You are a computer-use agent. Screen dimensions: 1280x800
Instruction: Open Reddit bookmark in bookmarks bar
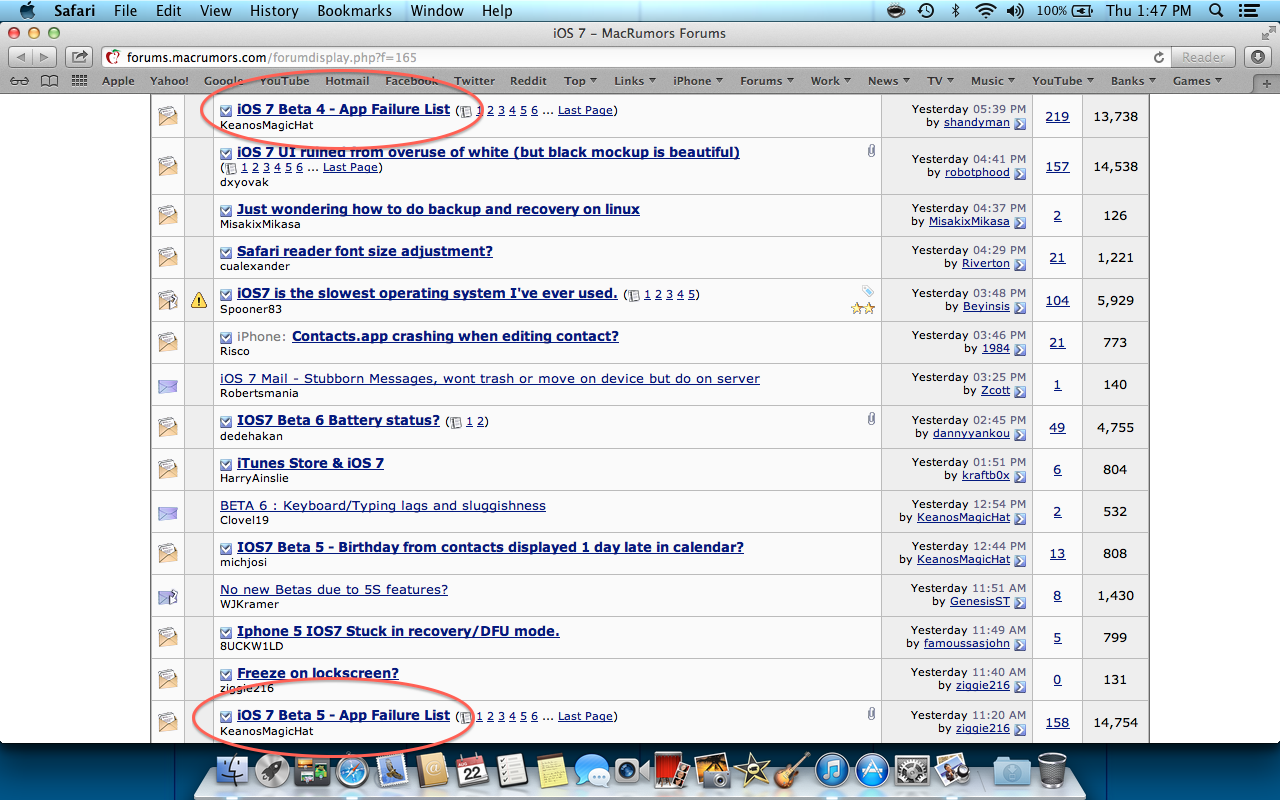[x=528, y=81]
